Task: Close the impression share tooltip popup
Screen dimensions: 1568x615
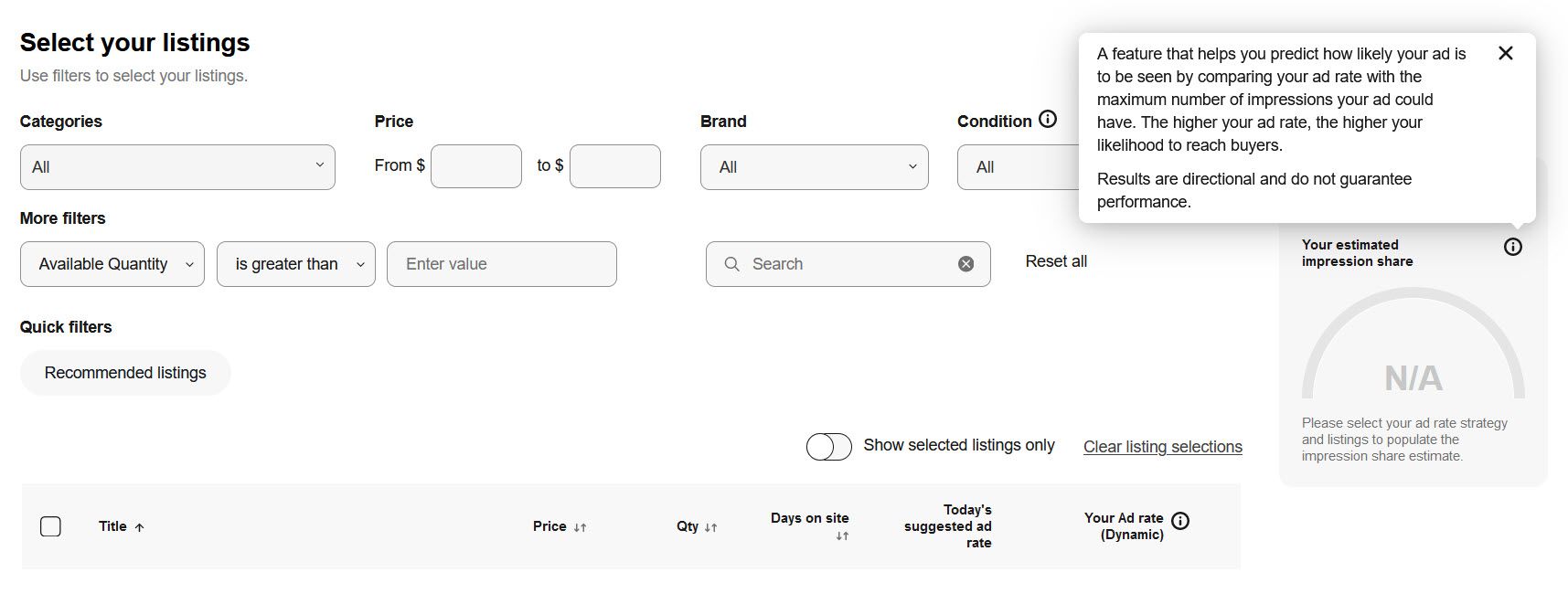Action: [x=1505, y=53]
